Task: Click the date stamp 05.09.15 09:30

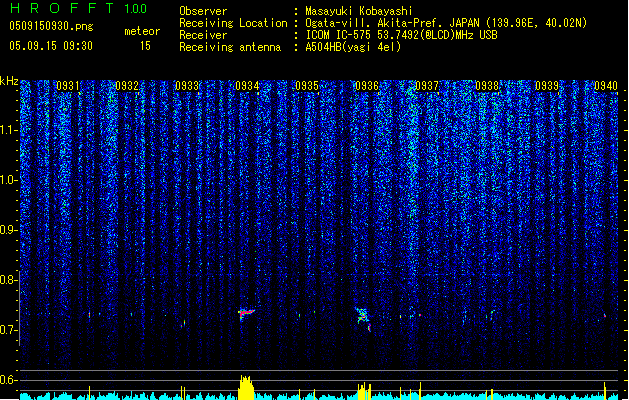Action: tap(51, 46)
